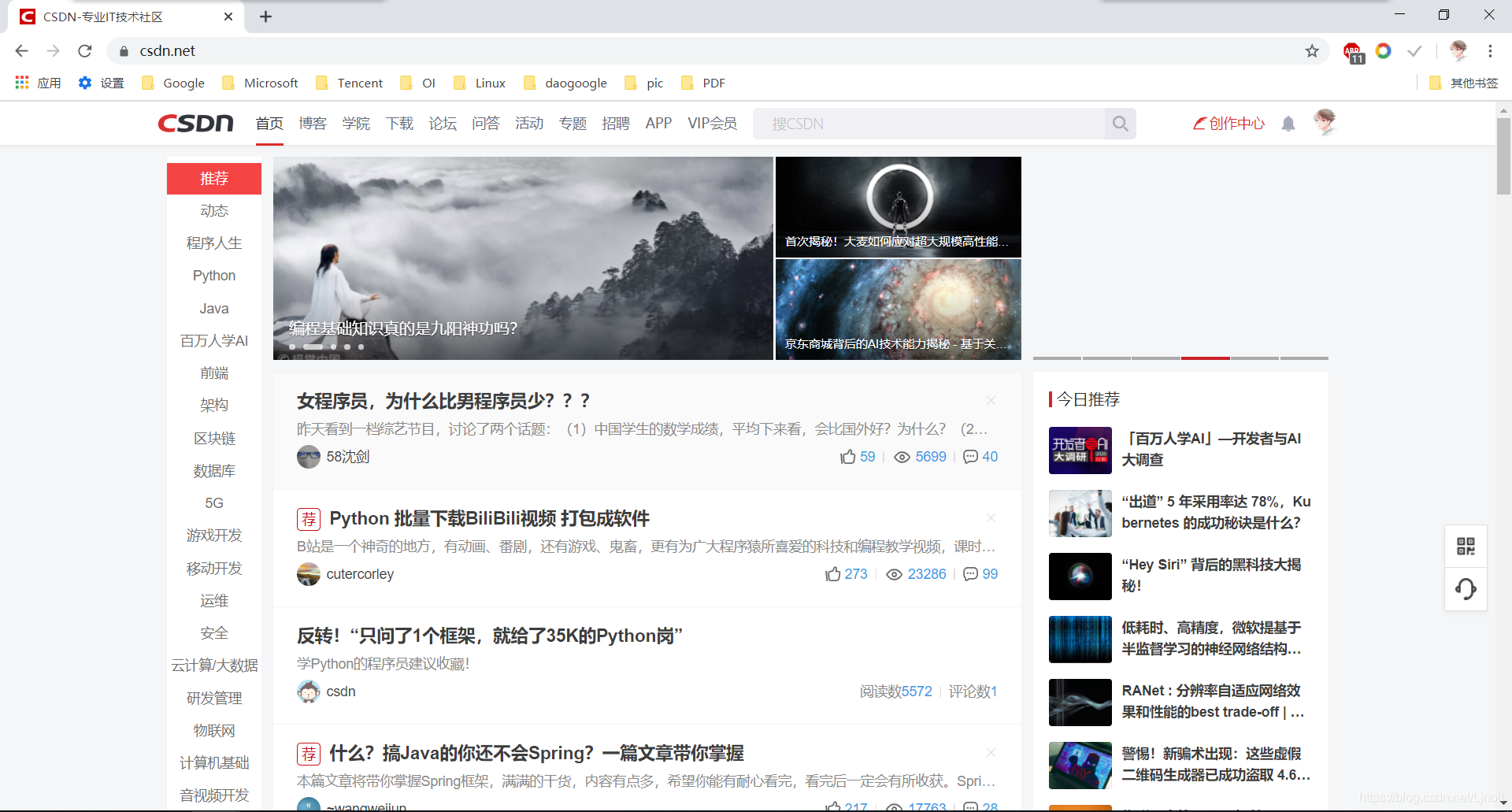
Task: Click second dot of banner carousel
Action: coord(313,347)
